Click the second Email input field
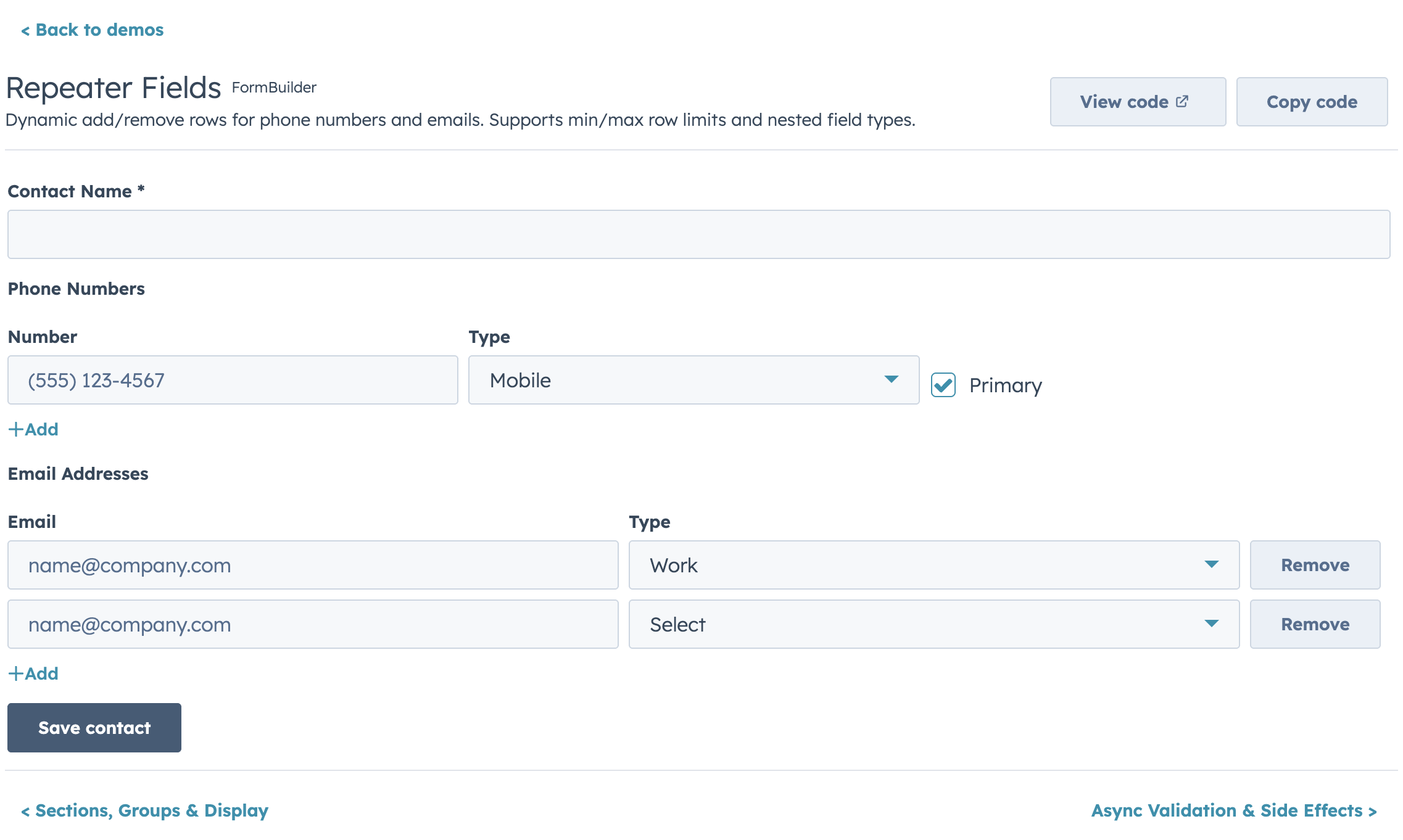The image size is (1403, 840). coord(313,624)
